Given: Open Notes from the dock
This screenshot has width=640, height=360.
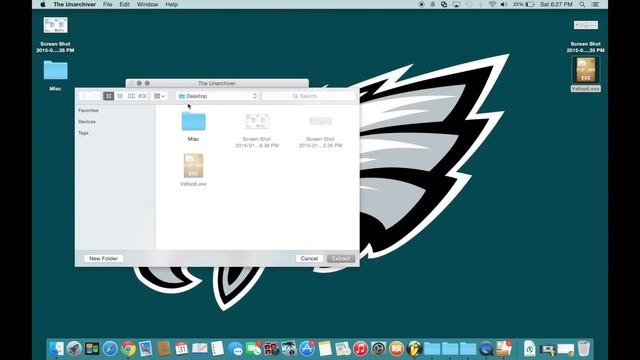Looking at the screenshot, I should (325, 349).
